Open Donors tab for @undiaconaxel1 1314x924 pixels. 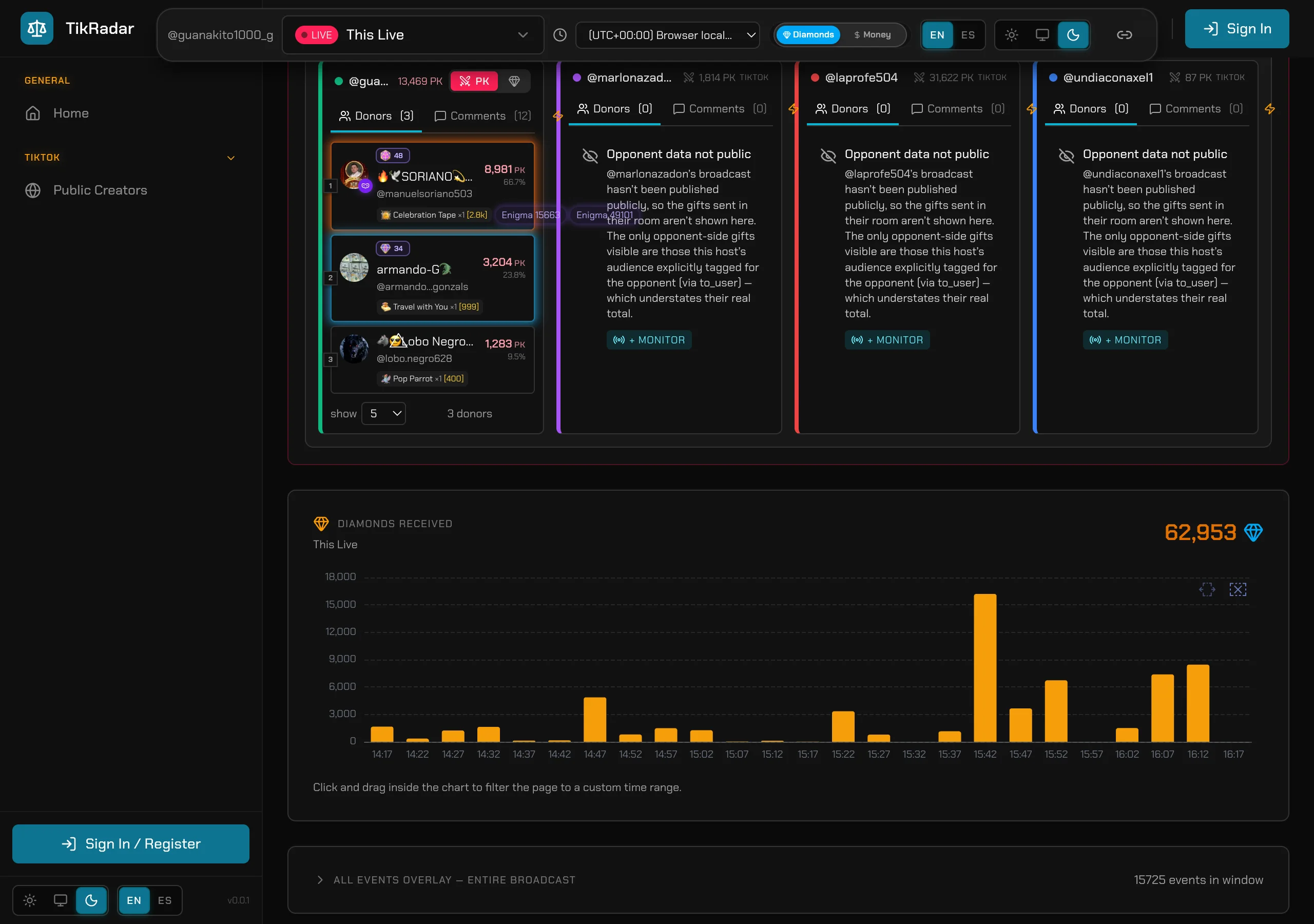click(x=1090, y=109)
